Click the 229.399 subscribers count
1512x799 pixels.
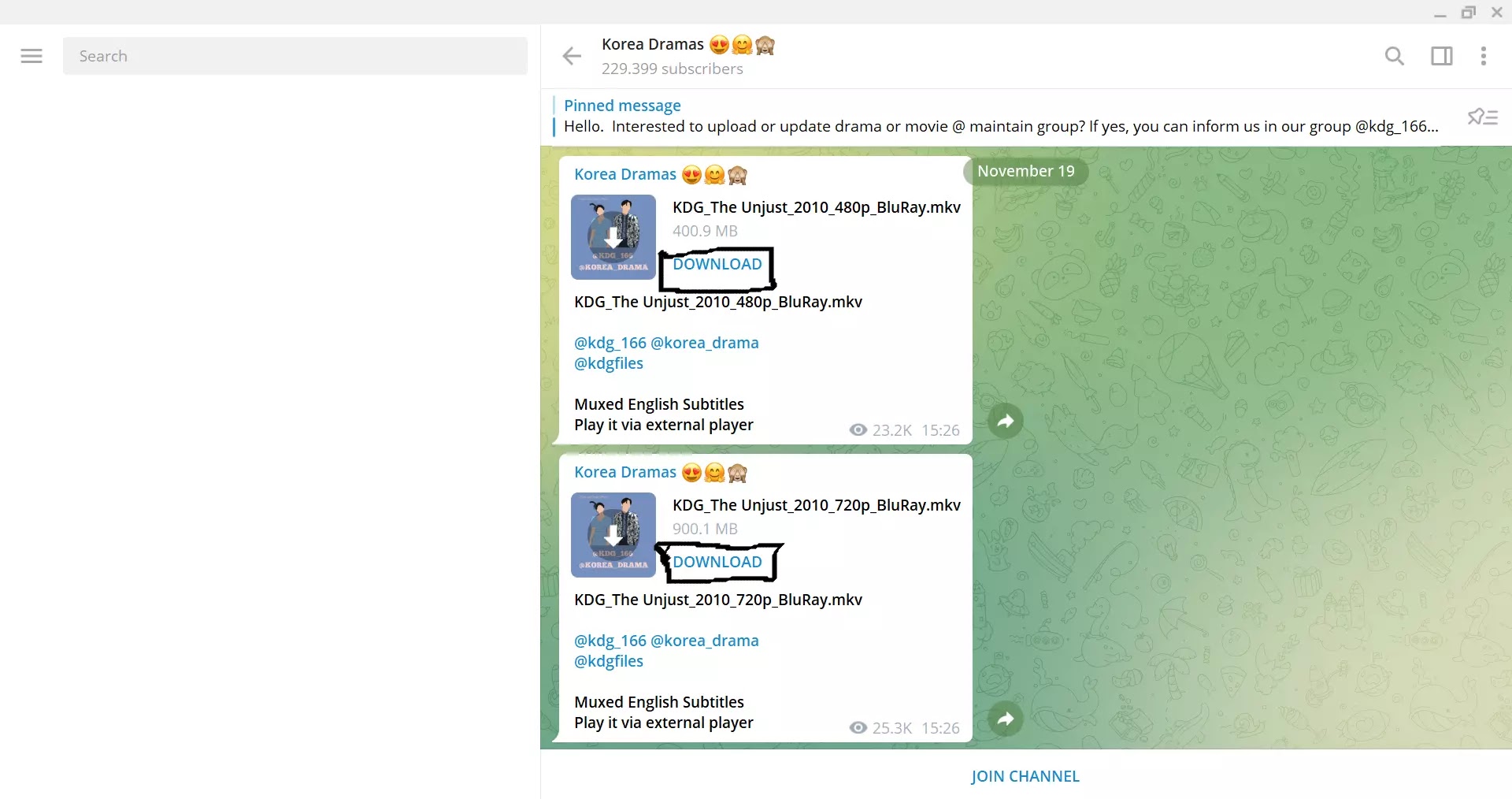673,69
